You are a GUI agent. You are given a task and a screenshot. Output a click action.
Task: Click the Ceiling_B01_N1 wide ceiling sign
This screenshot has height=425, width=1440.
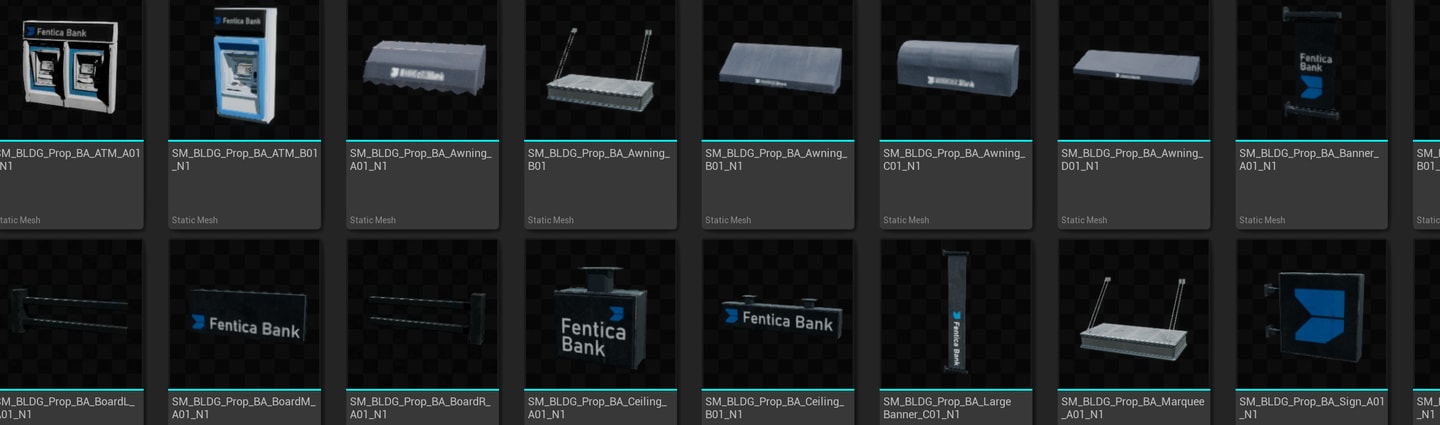[778, 313]
